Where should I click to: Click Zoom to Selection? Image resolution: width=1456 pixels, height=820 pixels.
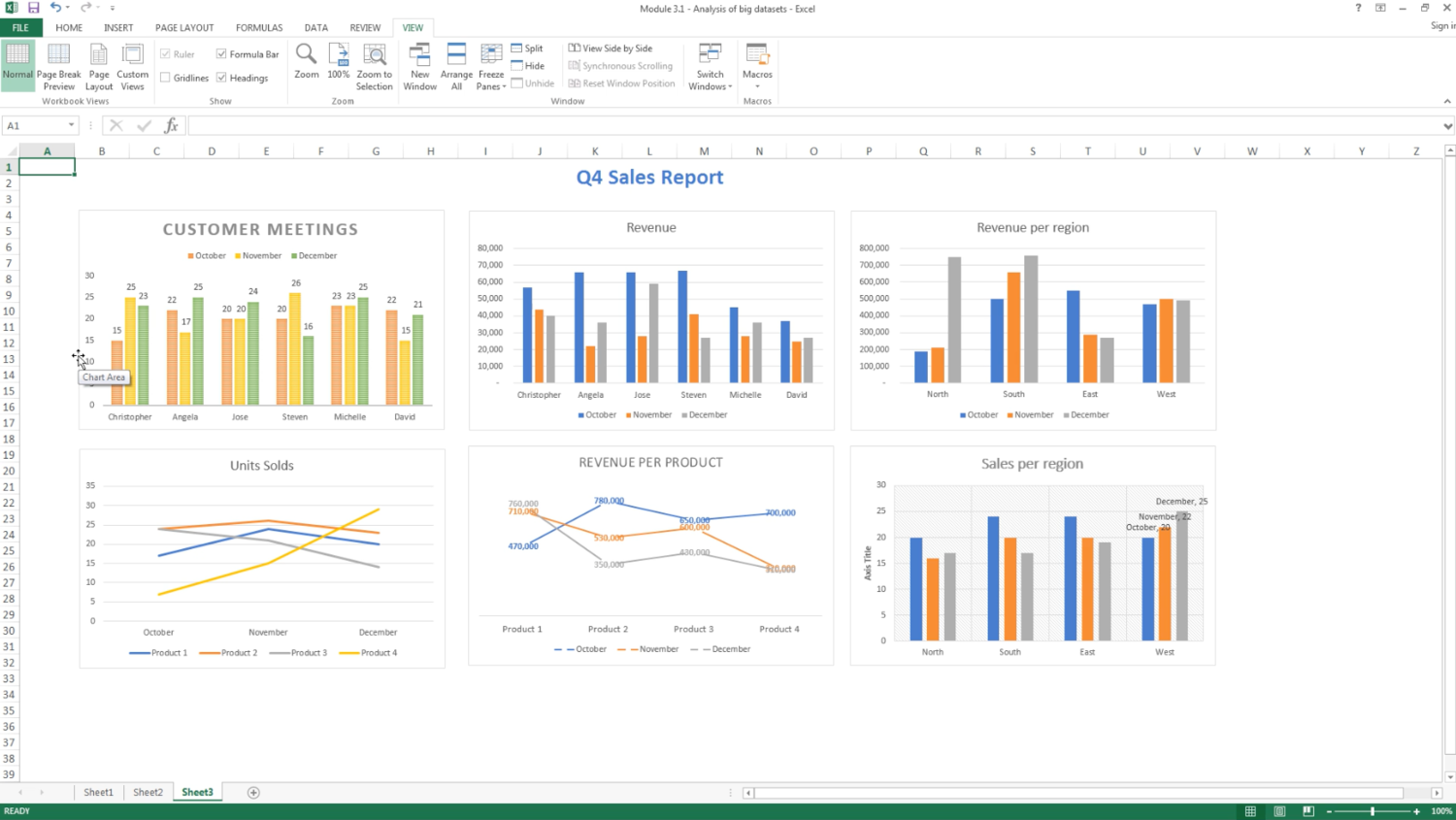coord(375,66)
